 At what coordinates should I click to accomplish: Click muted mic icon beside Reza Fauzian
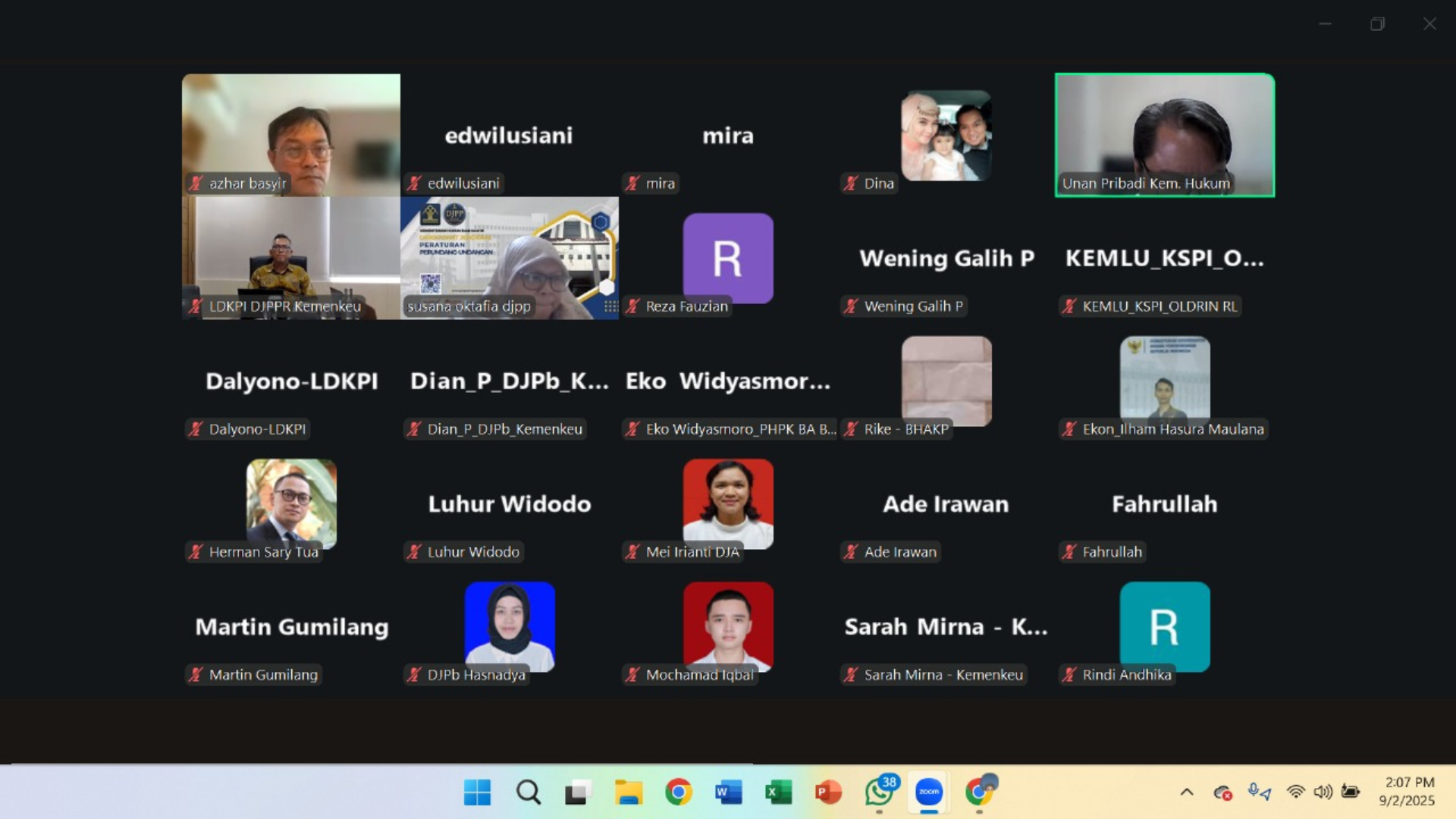[x=632, y=306]
